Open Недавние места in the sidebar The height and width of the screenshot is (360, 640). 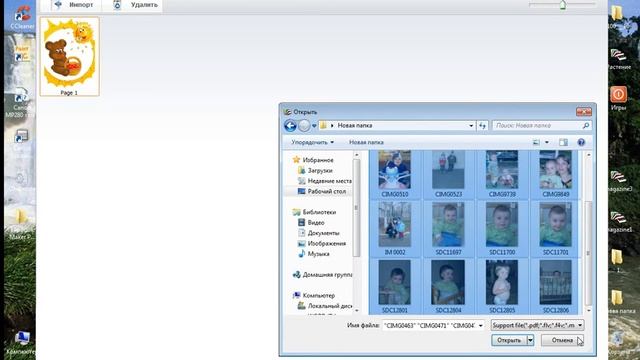(x=325, y=181)
